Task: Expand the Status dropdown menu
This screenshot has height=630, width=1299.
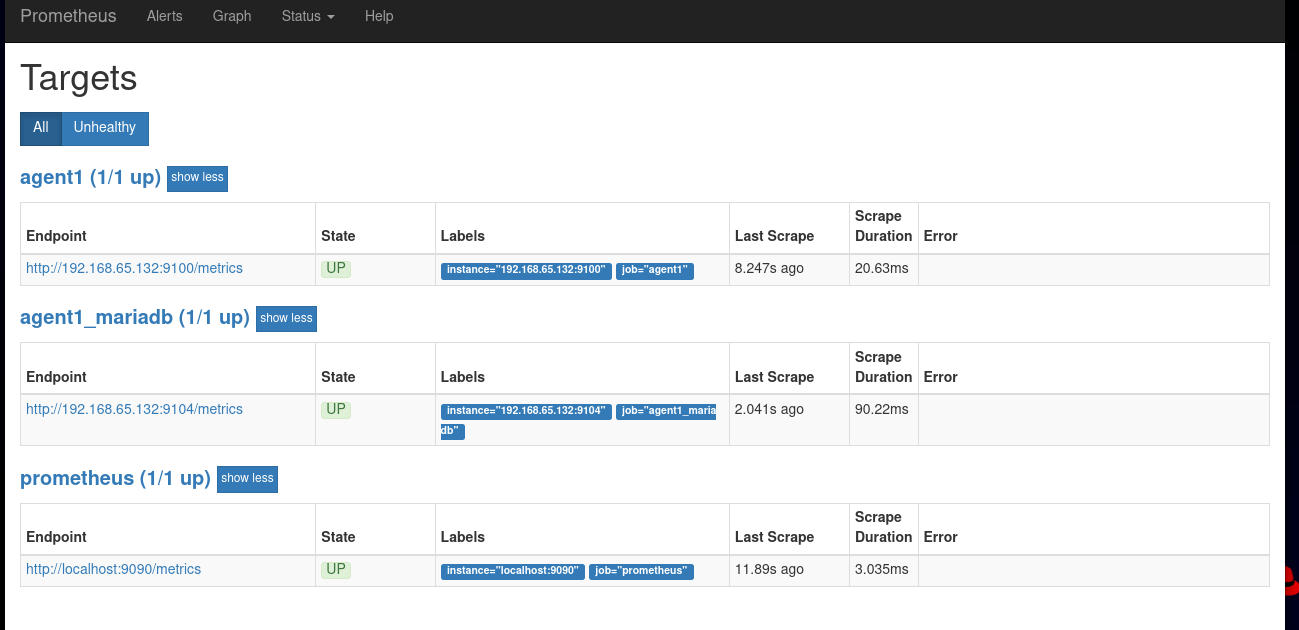Action: pyautogui.click(x=308, y=16)
